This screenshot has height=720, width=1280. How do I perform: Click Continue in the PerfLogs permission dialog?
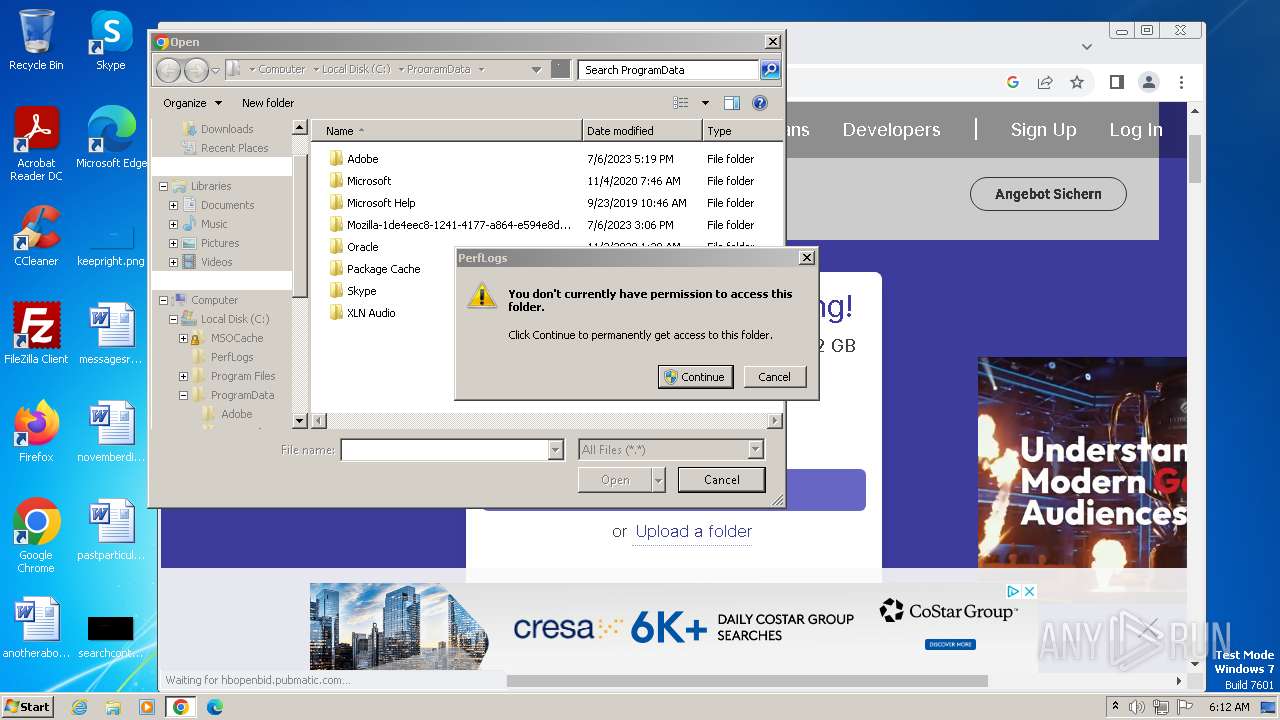(x=695, y=377)
